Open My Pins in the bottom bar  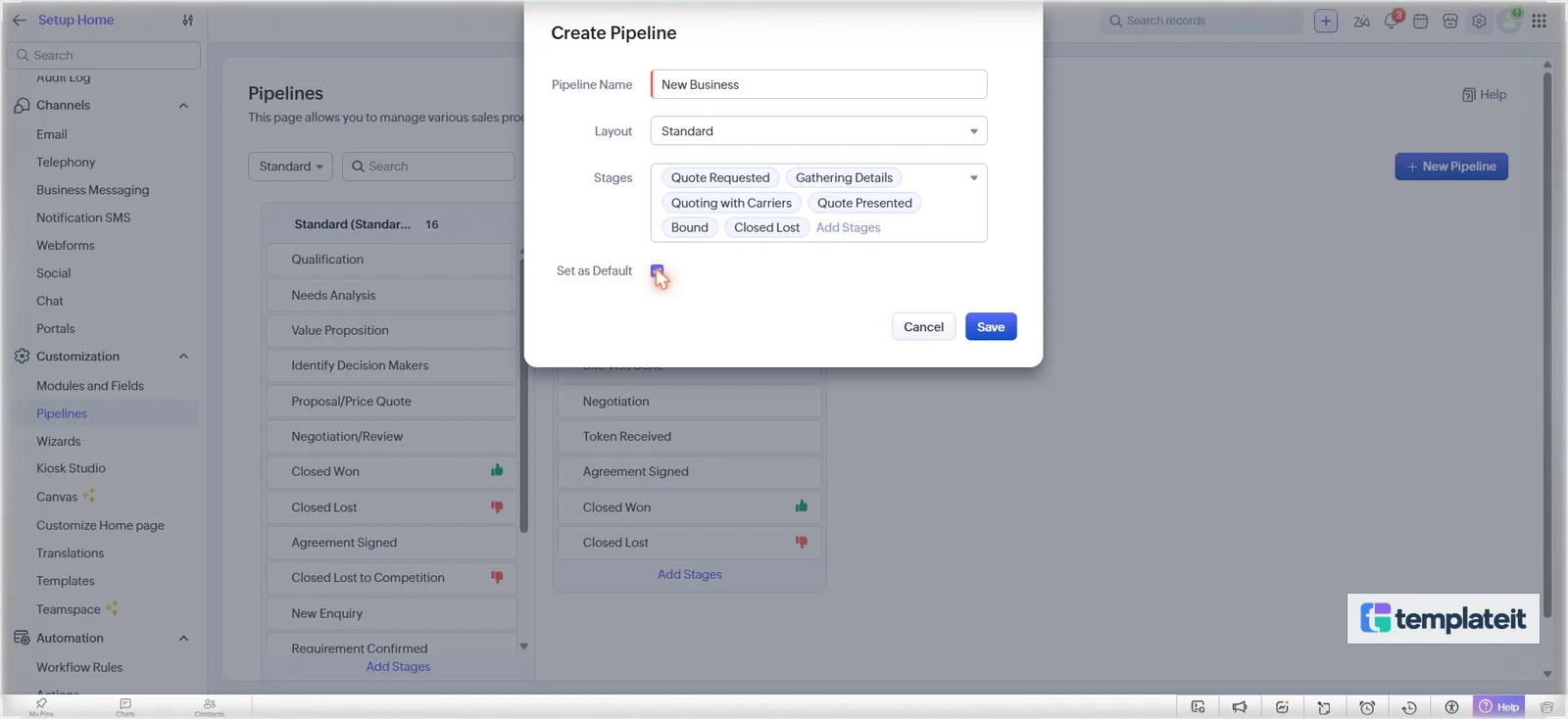tap(41, 707)
